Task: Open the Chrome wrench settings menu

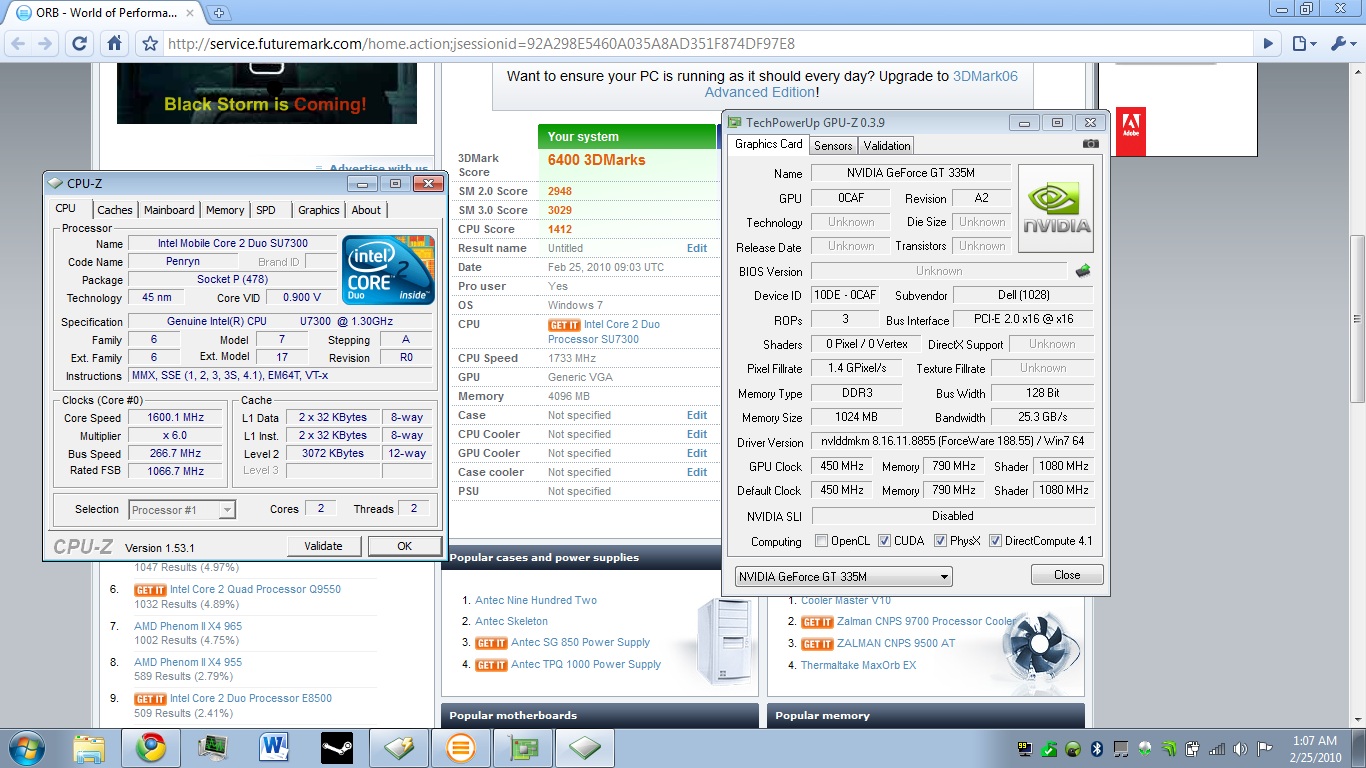Action: point(1342,44)
